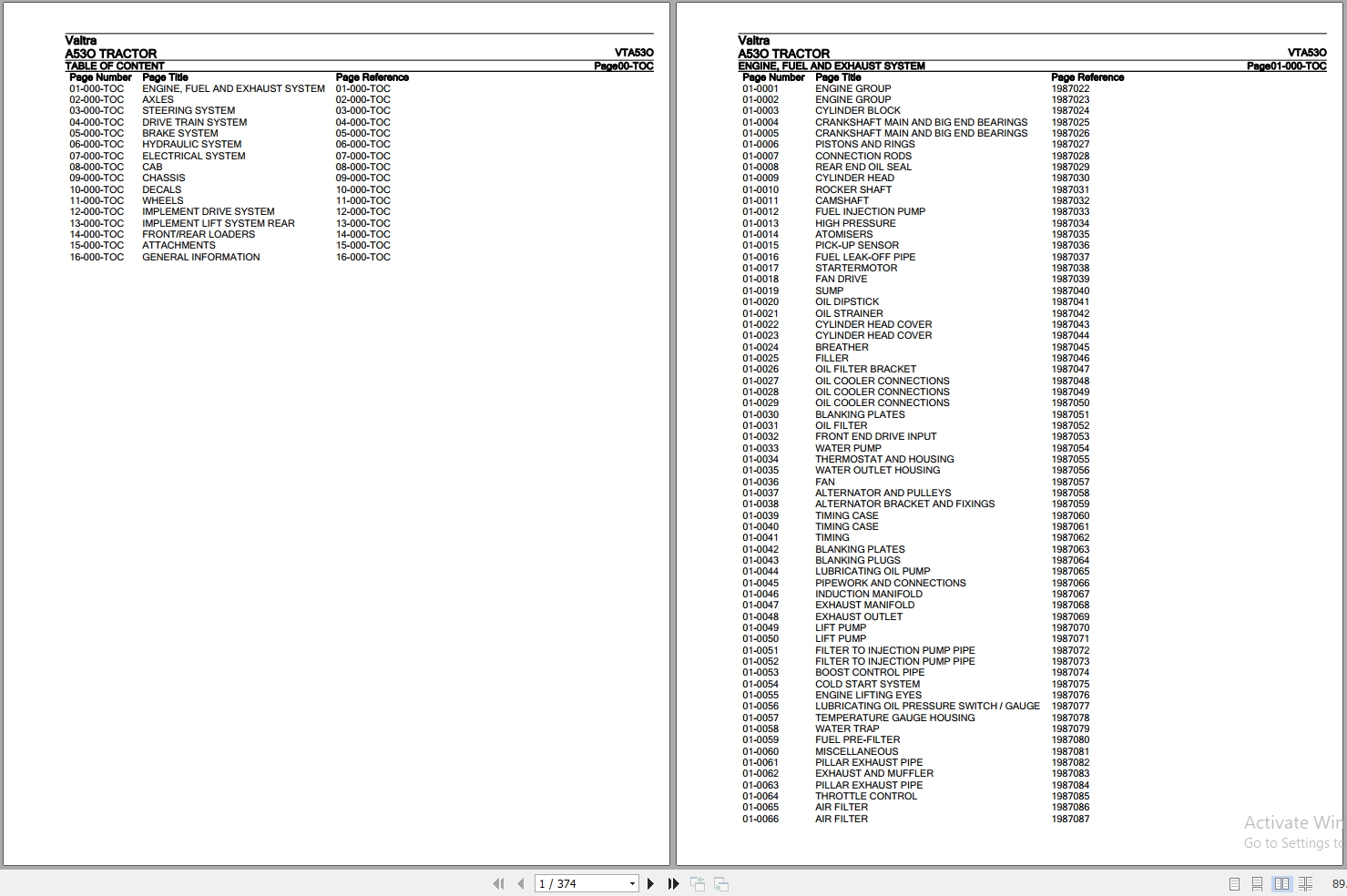Click CYLINDER BLOCK row title
Viewport: 1347px width, 896px height.
857,110
